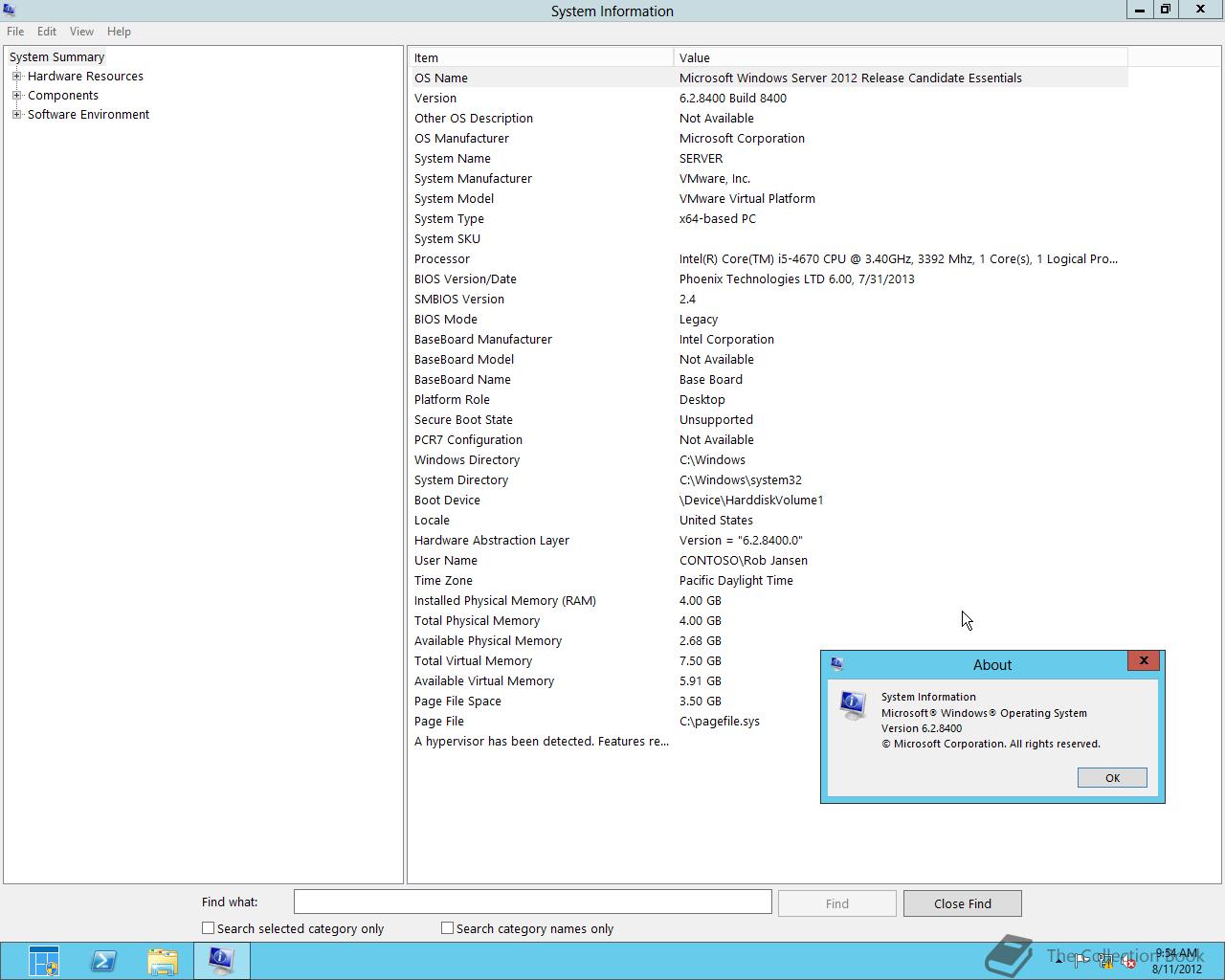1225x980 pixels.
Task: Click the C:\Windows\system32 value
Action: (x=741, y=479)
